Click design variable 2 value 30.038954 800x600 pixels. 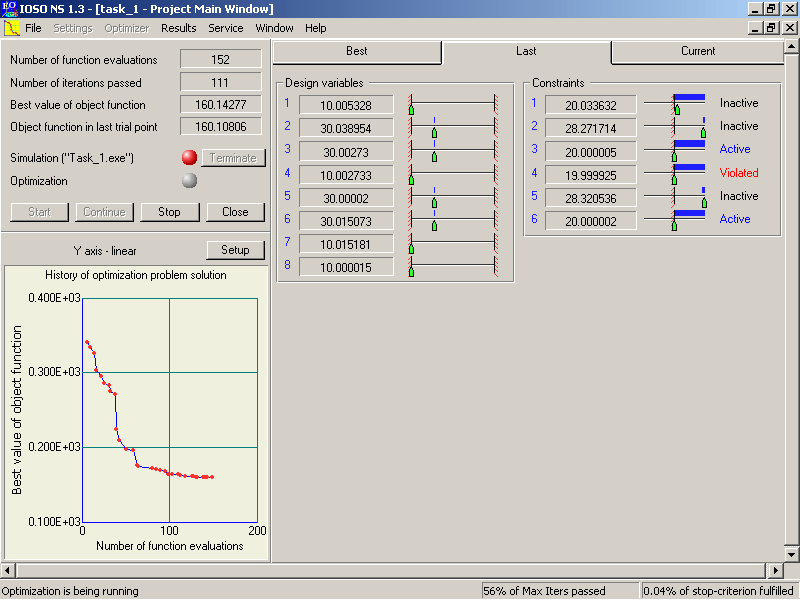346,129
